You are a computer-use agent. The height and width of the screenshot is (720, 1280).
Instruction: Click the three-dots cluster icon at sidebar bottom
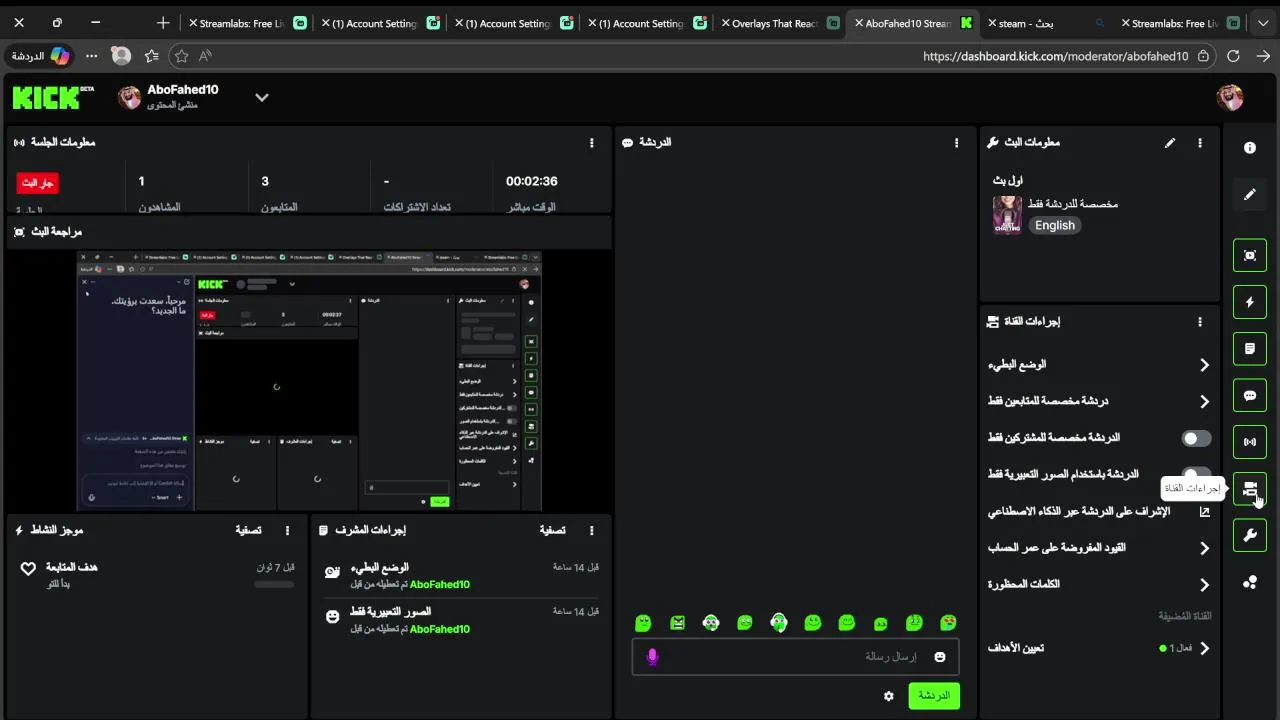point(1249,582)
